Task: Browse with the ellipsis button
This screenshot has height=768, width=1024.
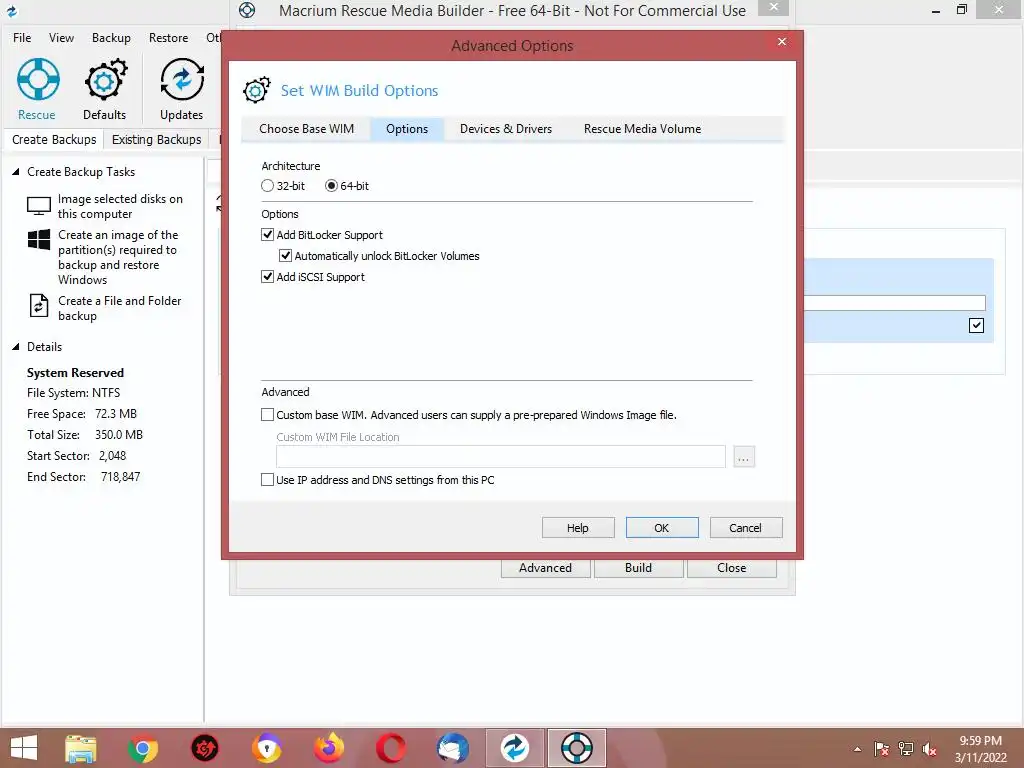Action: coord(744,456)
